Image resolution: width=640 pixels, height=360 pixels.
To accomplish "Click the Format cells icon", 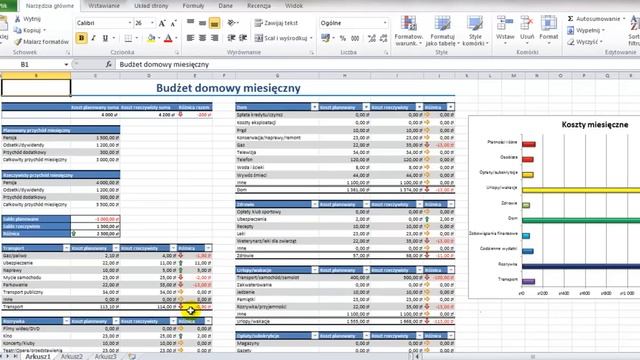I will pos(549,23).
